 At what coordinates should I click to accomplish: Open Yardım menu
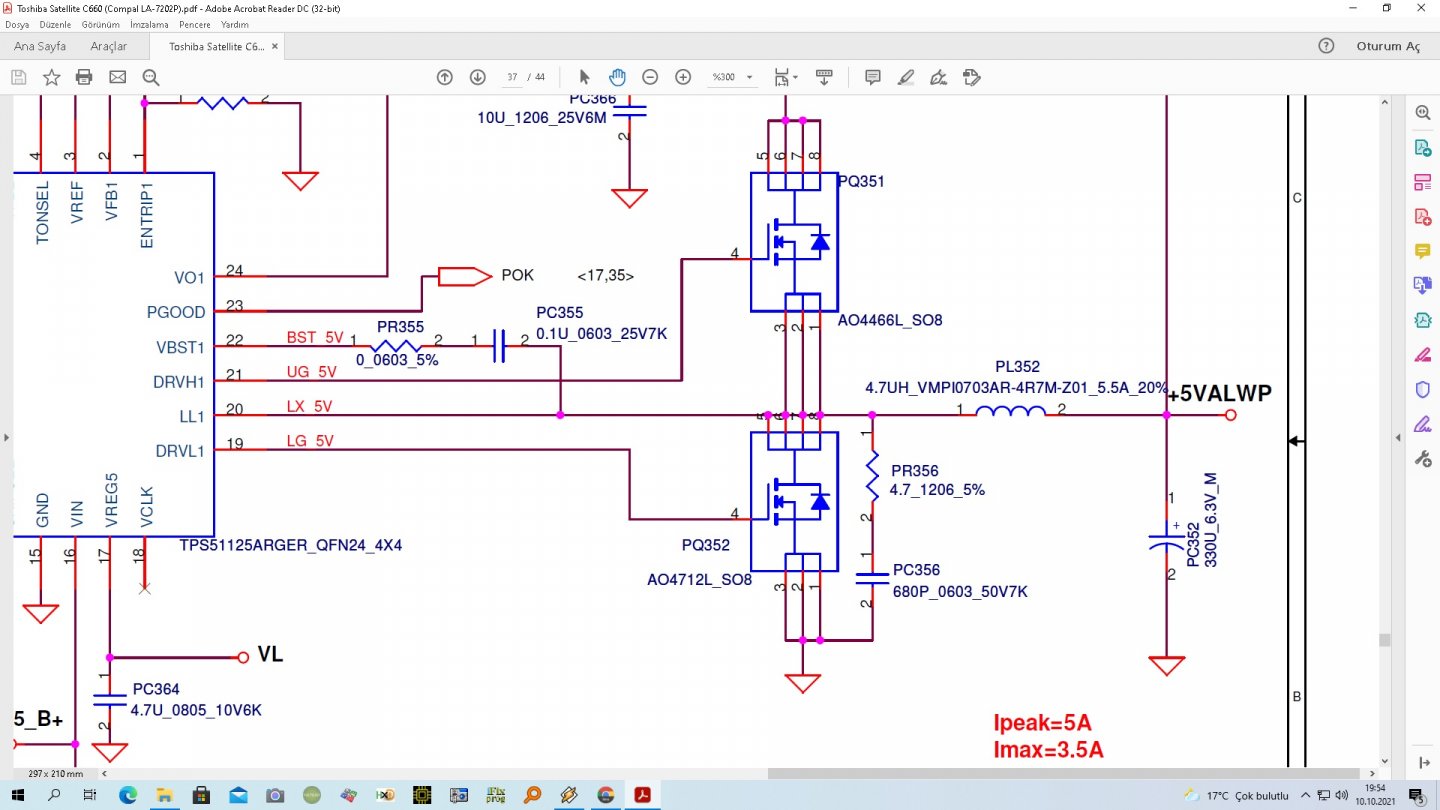pyautogui.click(x=234, y=25)
